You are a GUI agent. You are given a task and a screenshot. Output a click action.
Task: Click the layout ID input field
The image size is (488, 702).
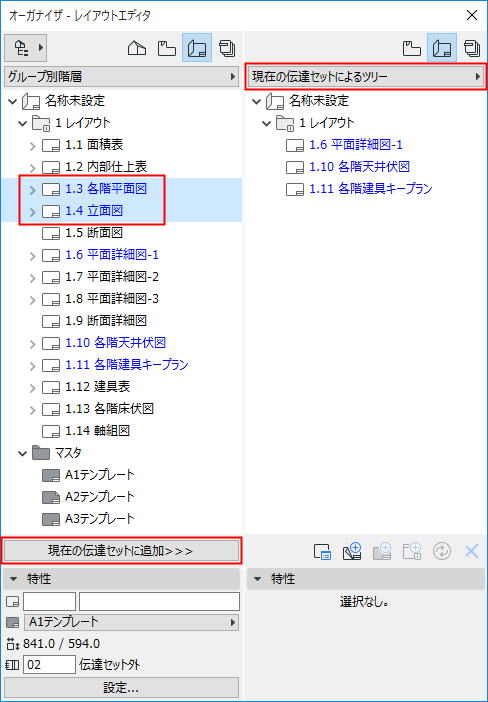pyautogui.click(x=49, y=602)
